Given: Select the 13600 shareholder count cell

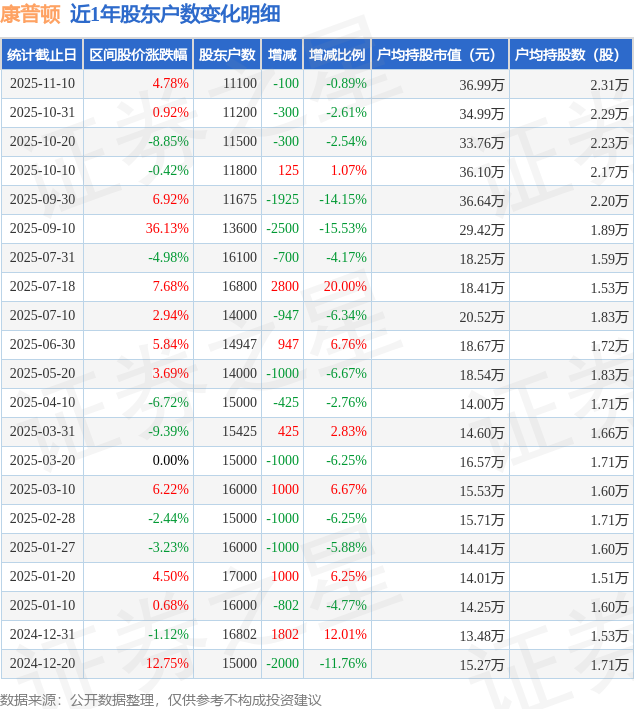Looking at the screenshot, I should pyautogui.click(x=240, y=229).
